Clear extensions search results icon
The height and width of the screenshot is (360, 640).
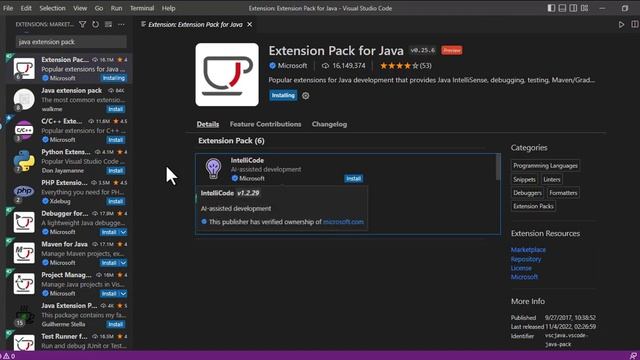pyautogui.click(x=108, y=24)
